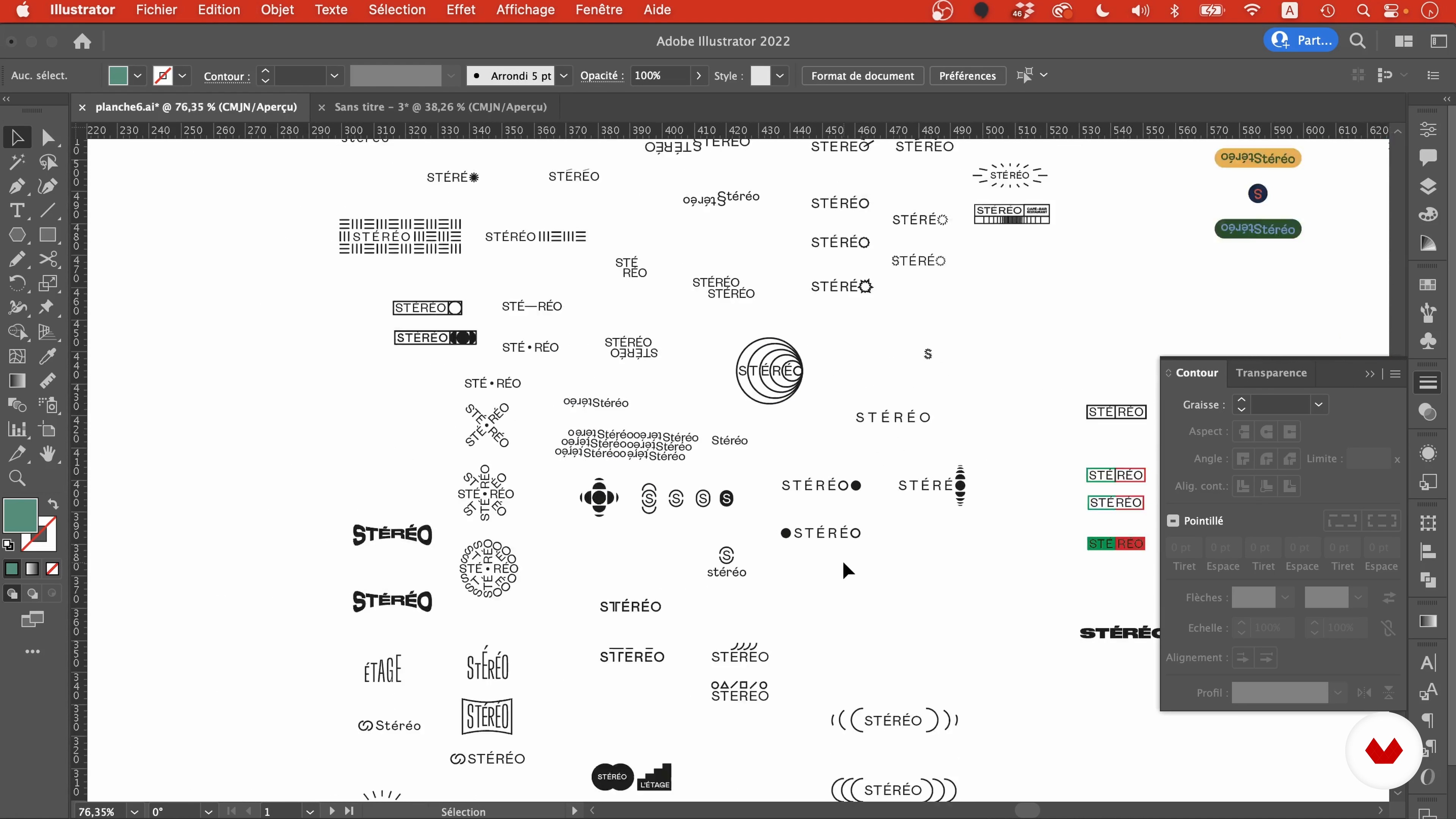Toggle the Pointillé dashed line checkbox

[x=1173, y=521]
